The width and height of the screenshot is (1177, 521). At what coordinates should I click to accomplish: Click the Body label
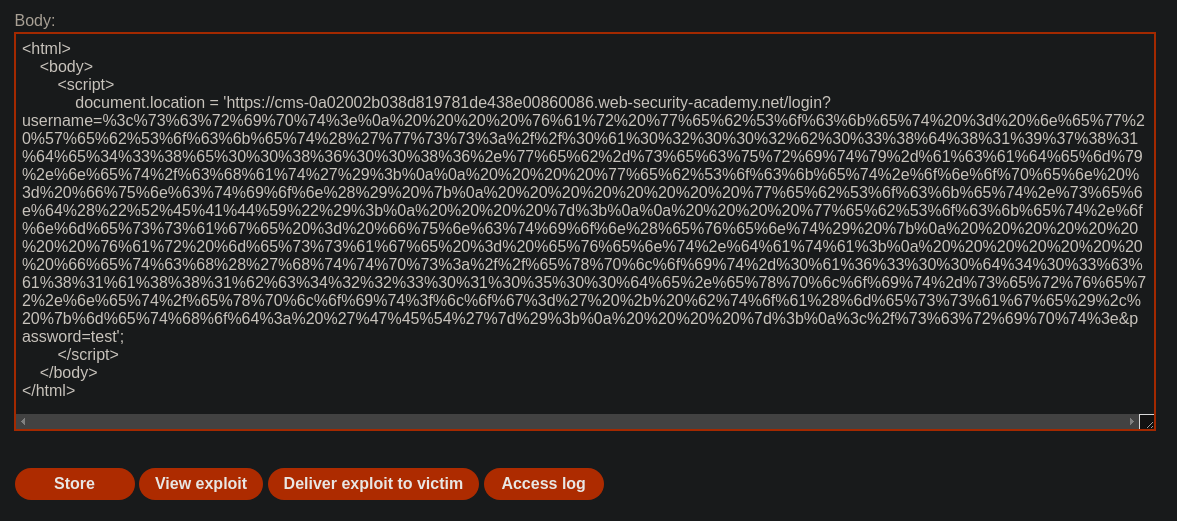tap(35, 21)
